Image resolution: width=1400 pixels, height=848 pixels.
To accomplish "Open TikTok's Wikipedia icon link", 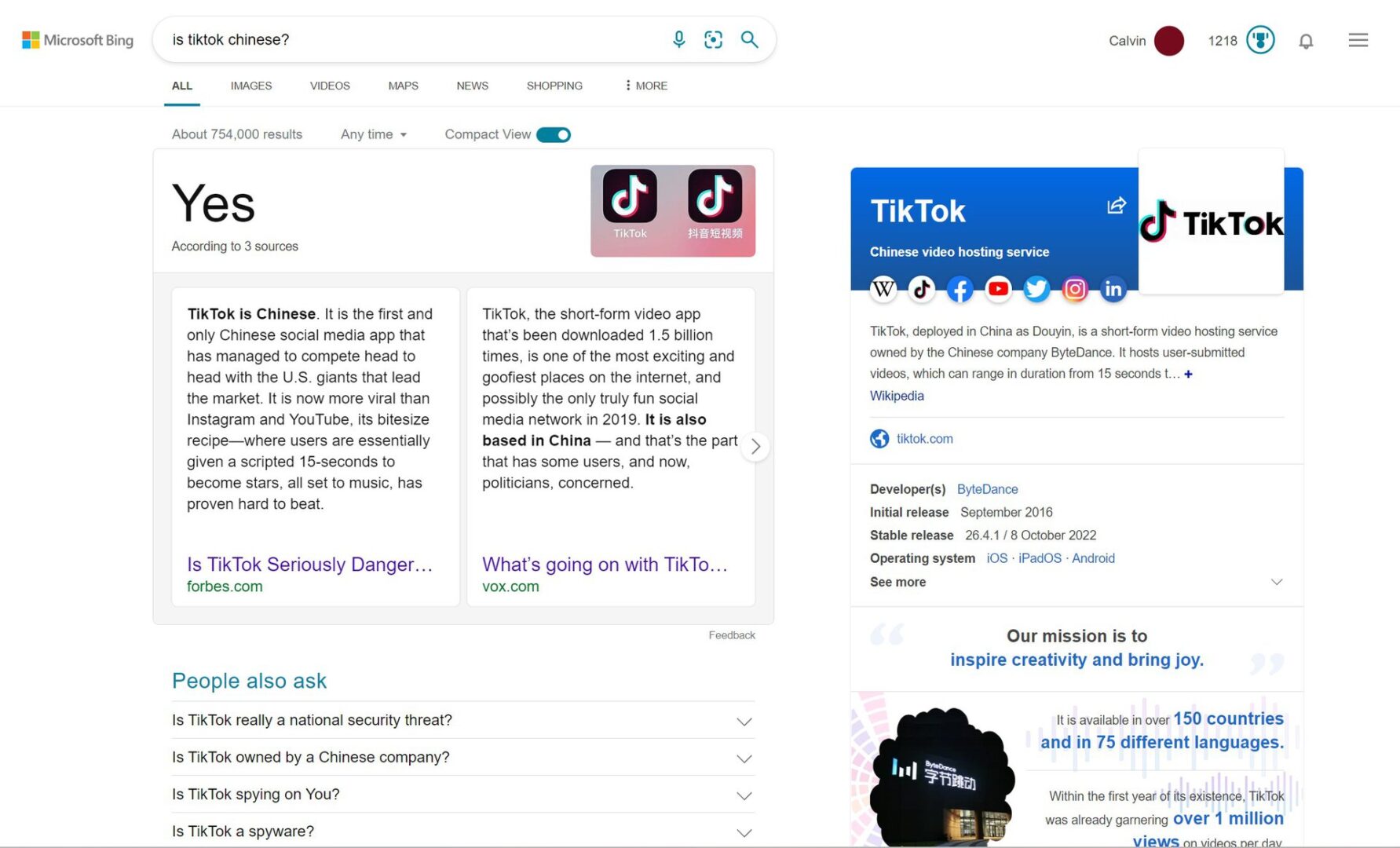I will (883, 289).
